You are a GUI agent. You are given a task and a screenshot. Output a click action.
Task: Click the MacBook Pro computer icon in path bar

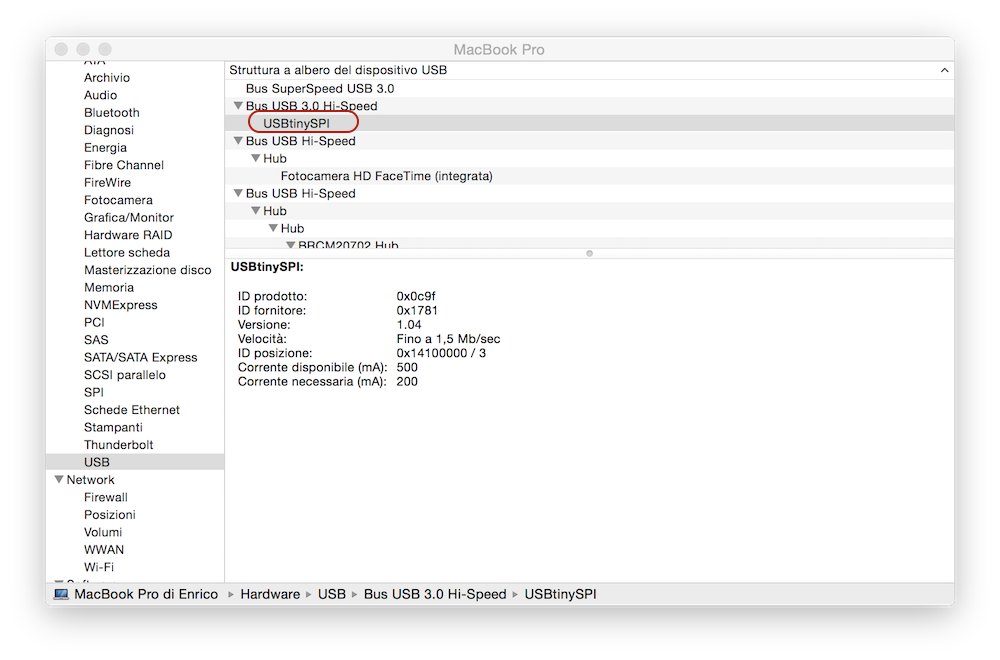61,594
